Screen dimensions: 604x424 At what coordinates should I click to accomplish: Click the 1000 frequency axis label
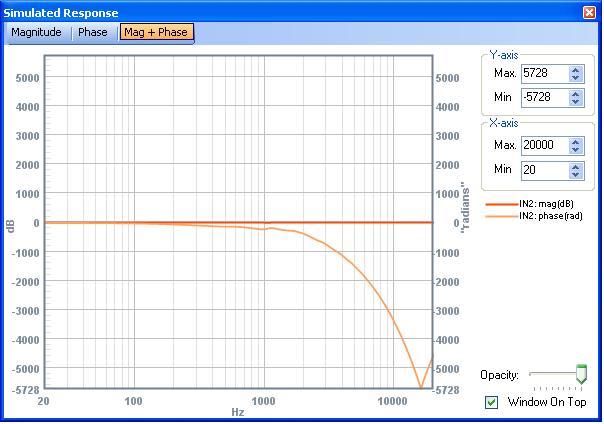[263, 401]
